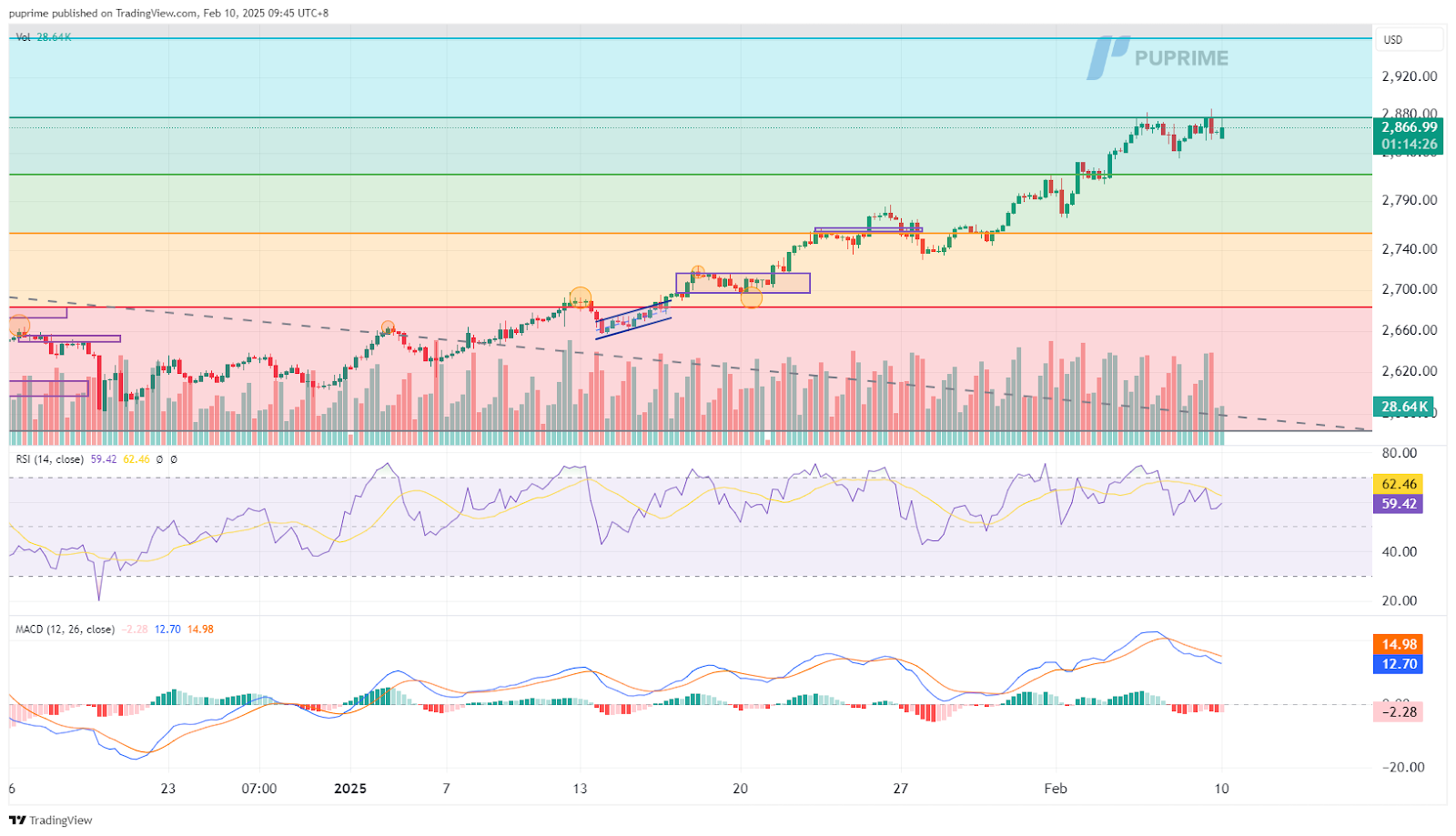
Task: Click the purple RSI value tag 59.42
Action: tap(1399, 503)
